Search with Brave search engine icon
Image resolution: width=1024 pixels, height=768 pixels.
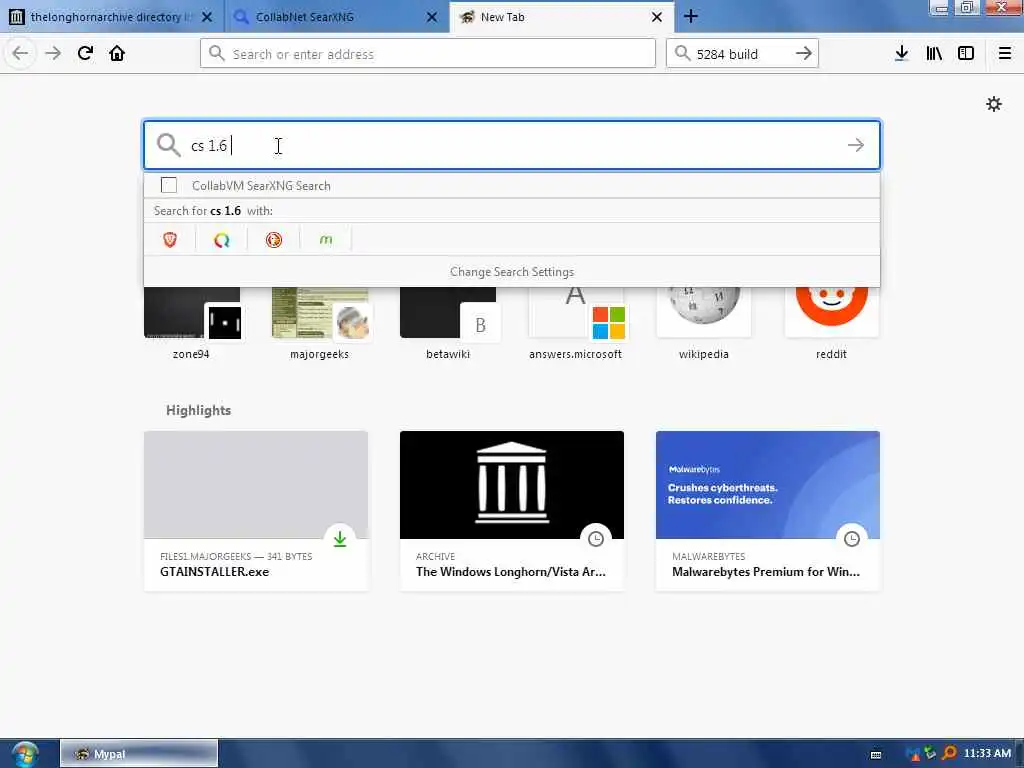[x=170, y=240]
